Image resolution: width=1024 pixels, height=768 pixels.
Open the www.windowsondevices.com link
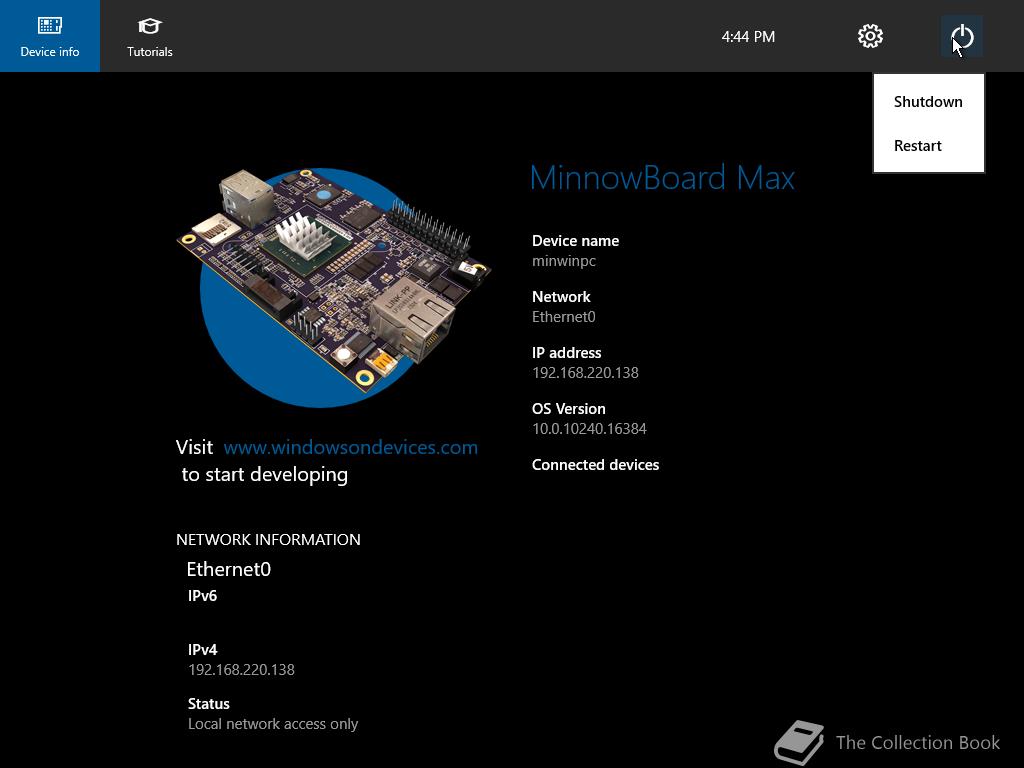pyautogui.click(x=351, y=447)
